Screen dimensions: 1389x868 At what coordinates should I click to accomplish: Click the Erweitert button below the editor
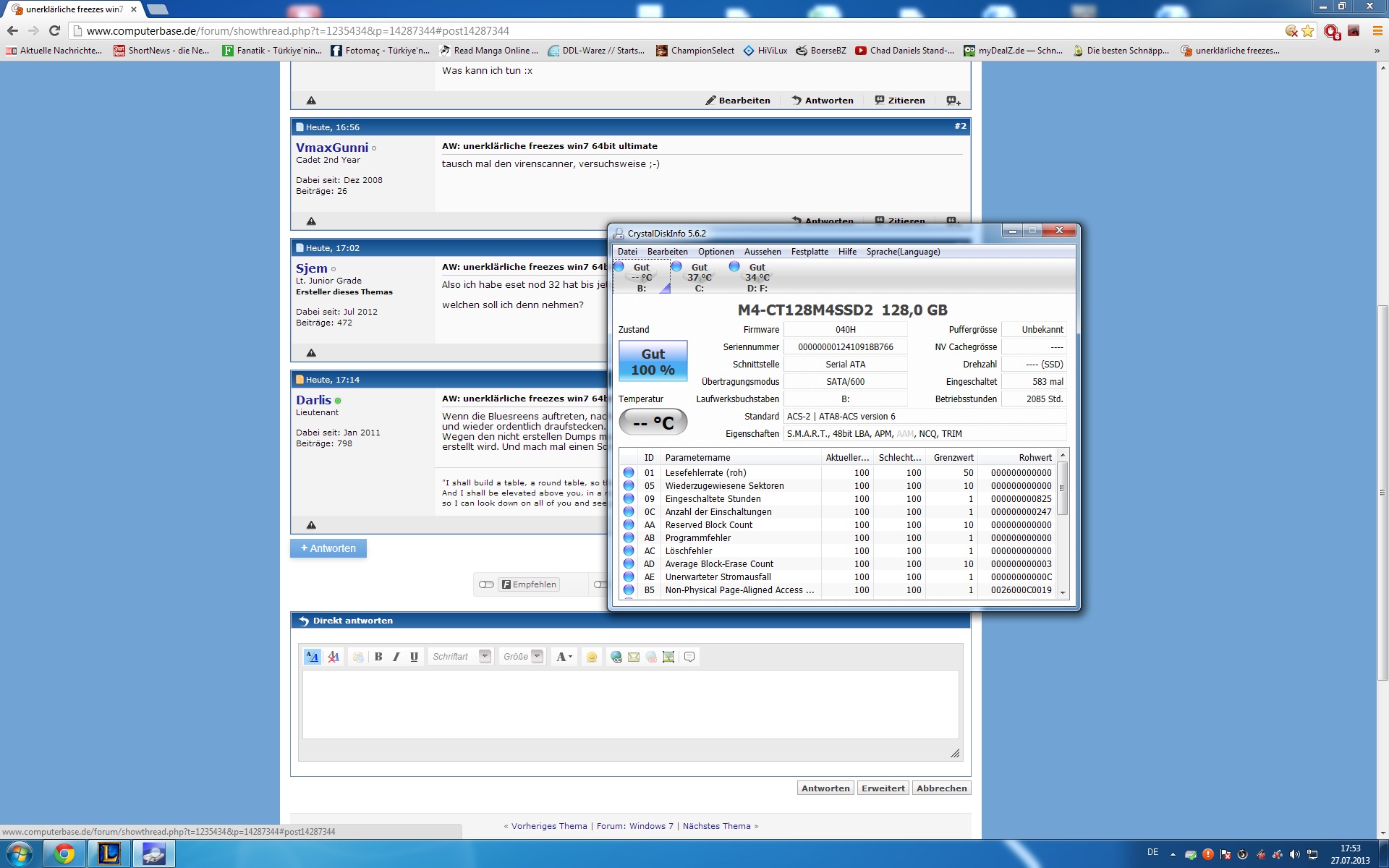point(883,788)
